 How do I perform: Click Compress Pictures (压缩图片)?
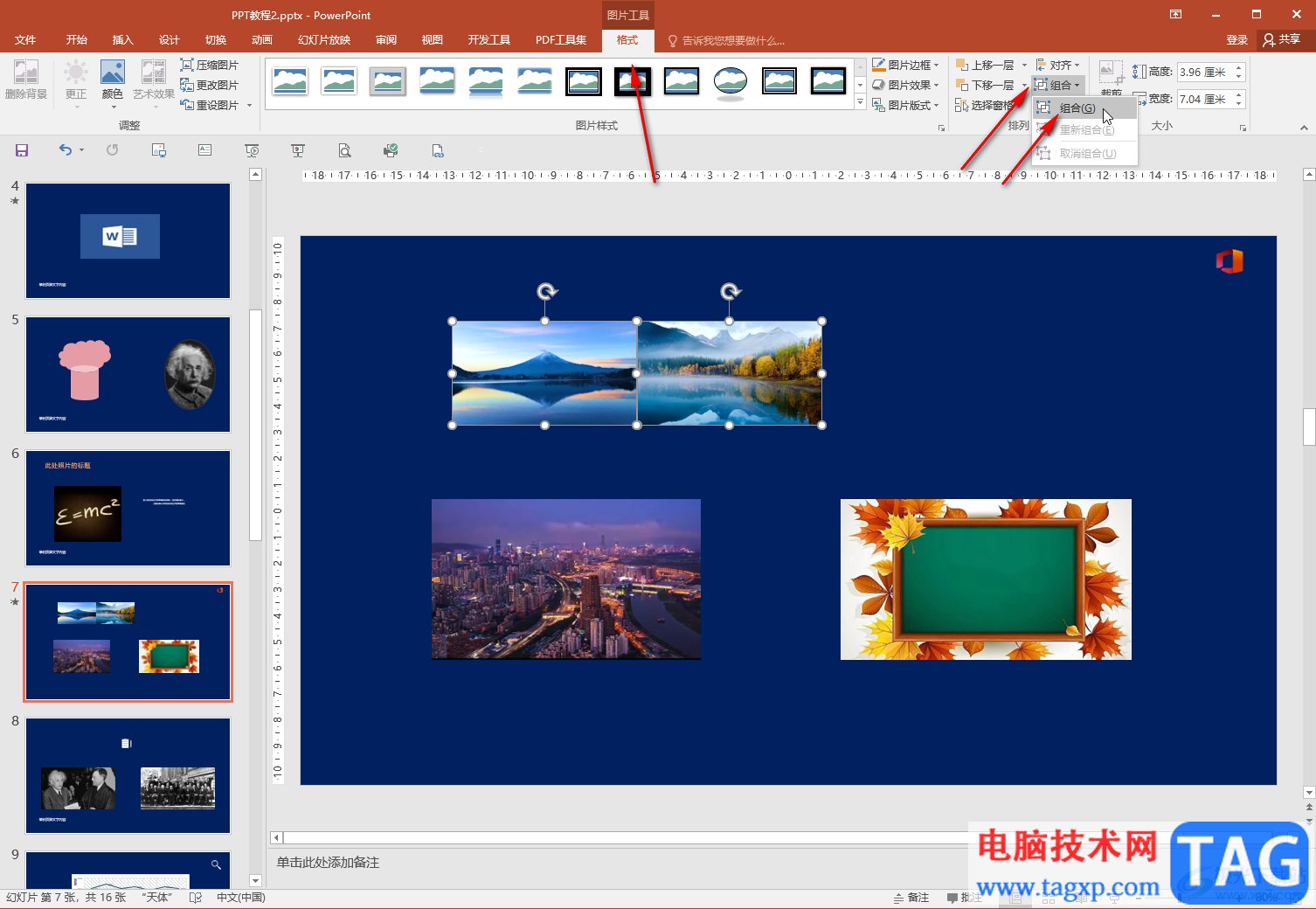coord(209,65)
